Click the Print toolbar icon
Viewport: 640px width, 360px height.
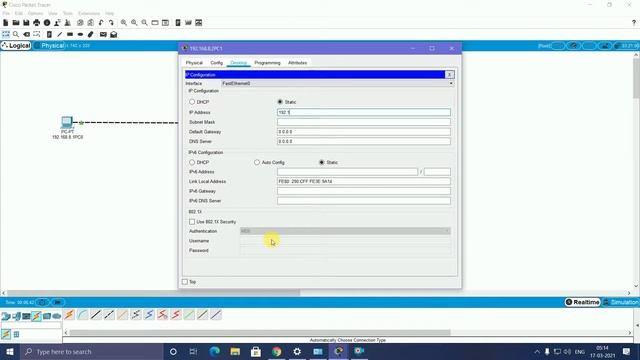click(x=37, y=23)
